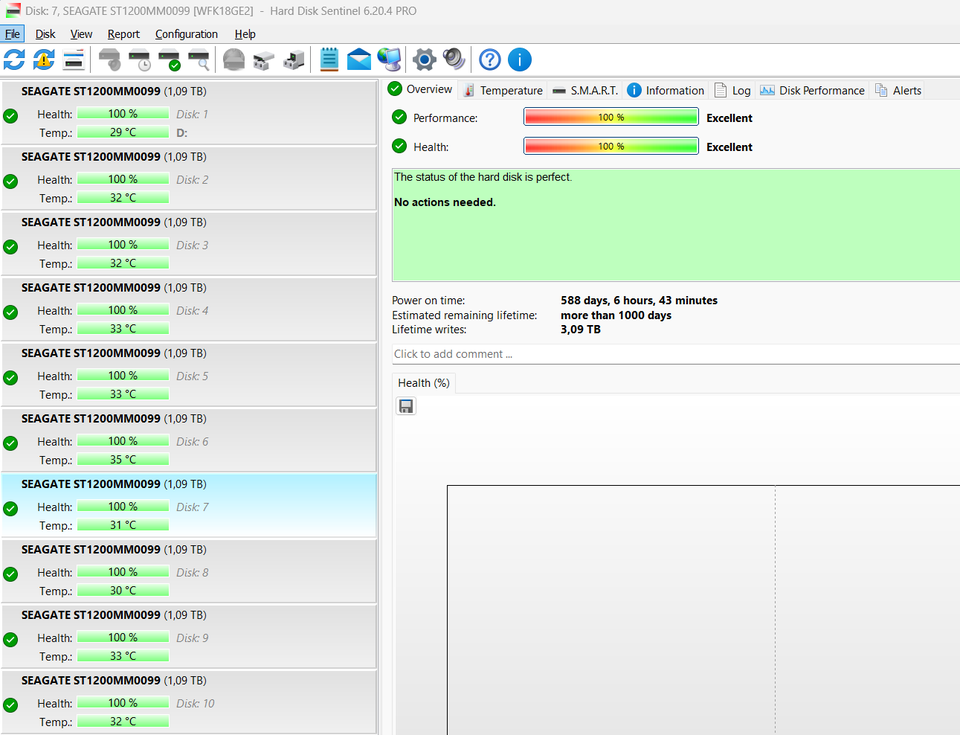Click the blue envelope e-mail icon

click(x=359, y=60)
